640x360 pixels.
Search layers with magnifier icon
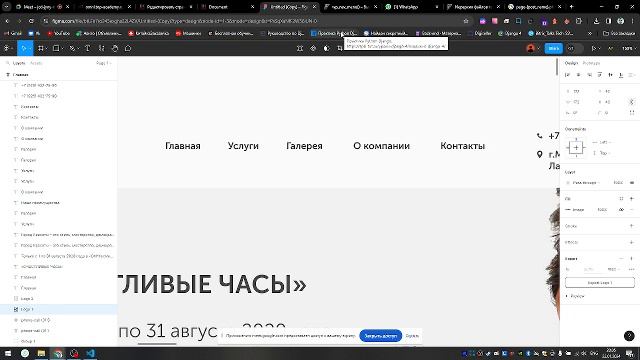pos(7,63)
